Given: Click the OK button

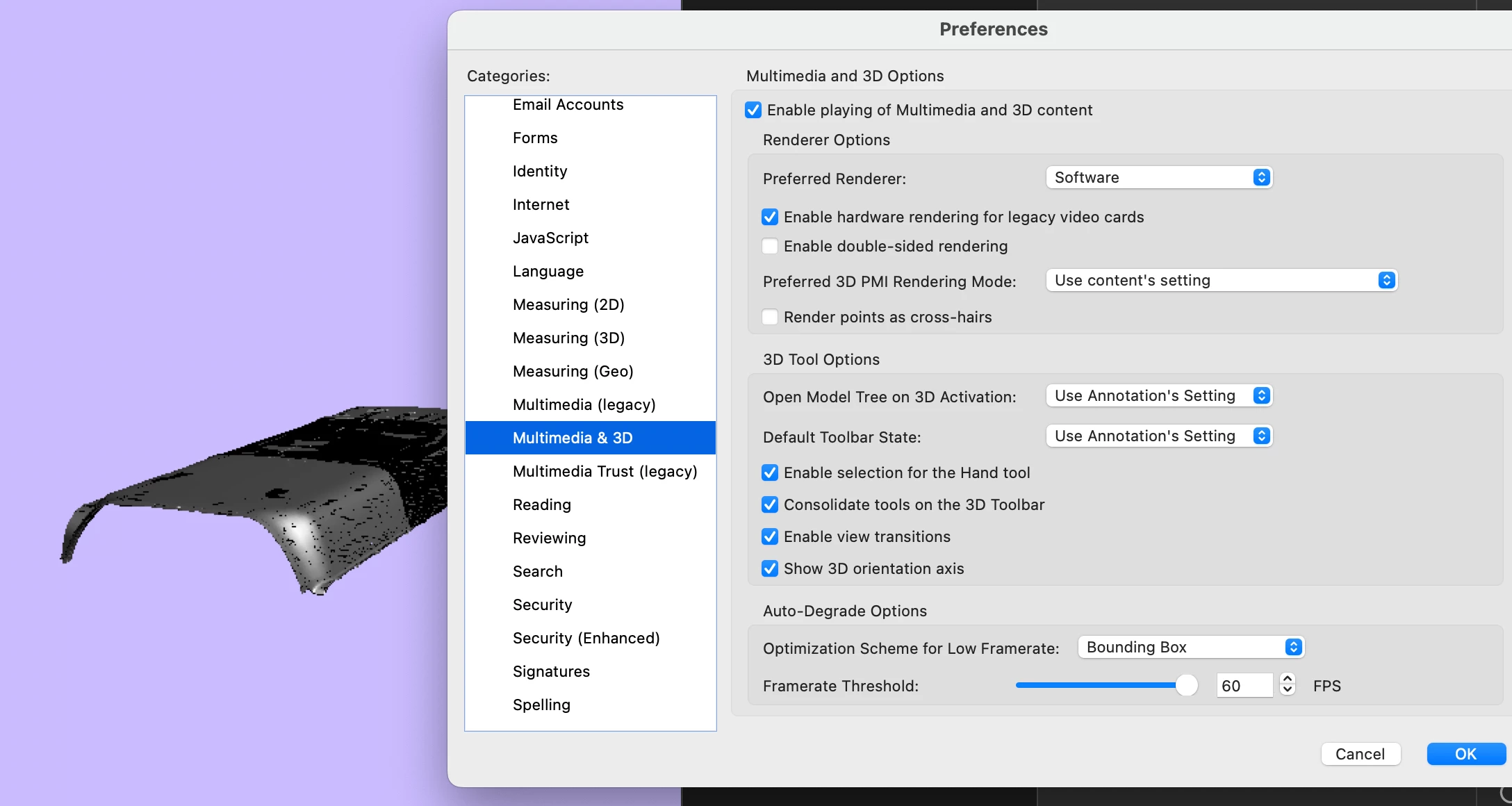Looking at the screenshot, I should point(1465,754).
